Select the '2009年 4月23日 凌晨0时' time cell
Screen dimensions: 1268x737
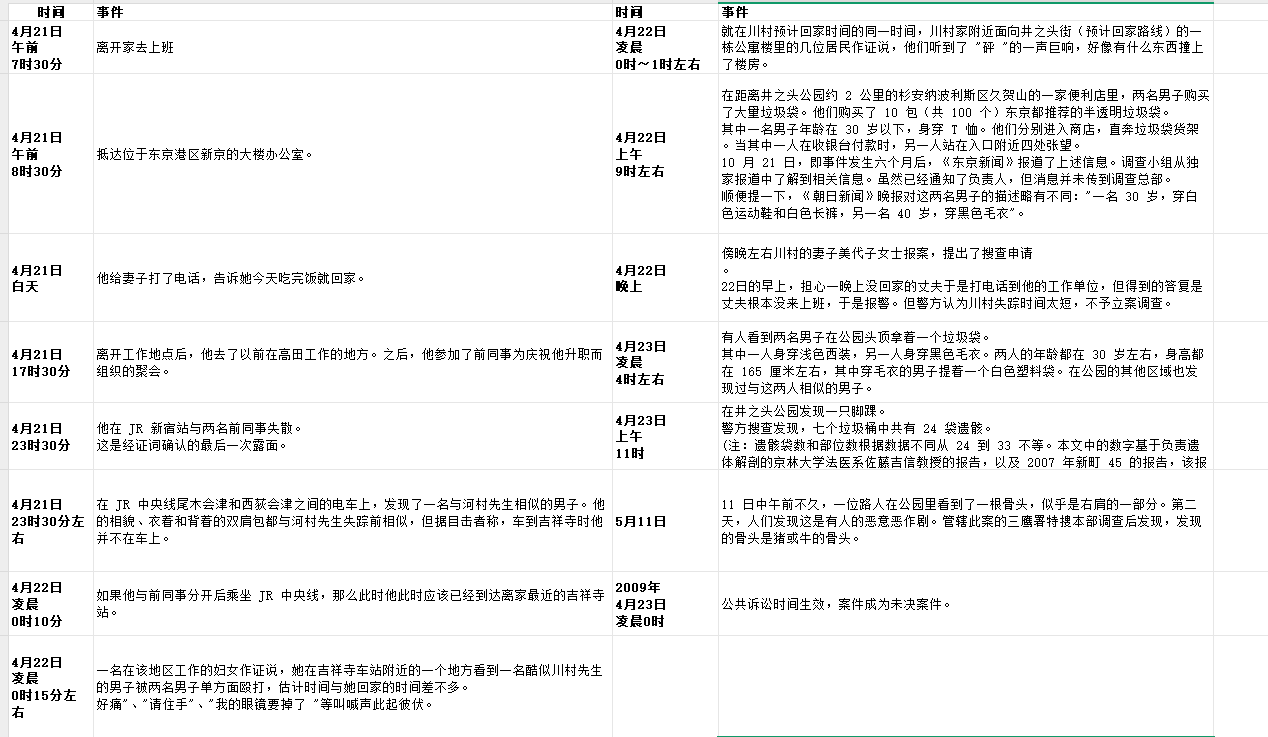pyautogui.click(x=664, y=604)
